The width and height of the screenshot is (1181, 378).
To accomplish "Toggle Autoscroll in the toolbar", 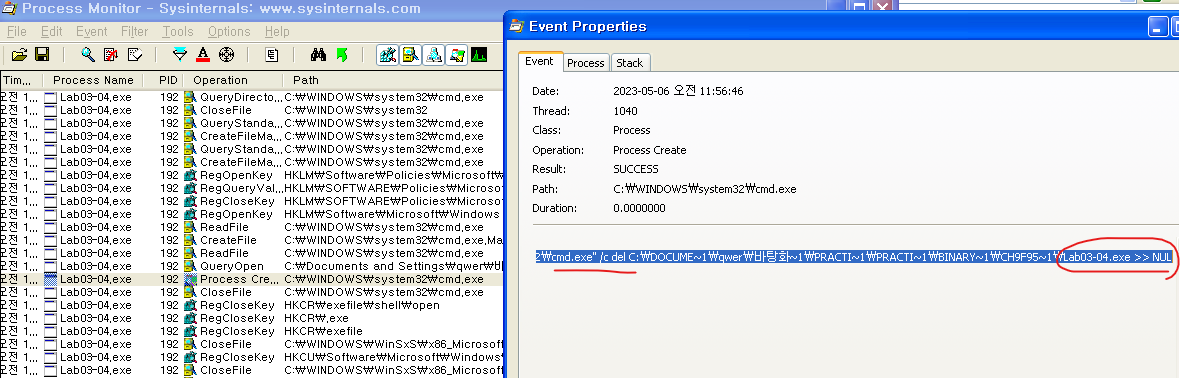I will pos(111,54).
